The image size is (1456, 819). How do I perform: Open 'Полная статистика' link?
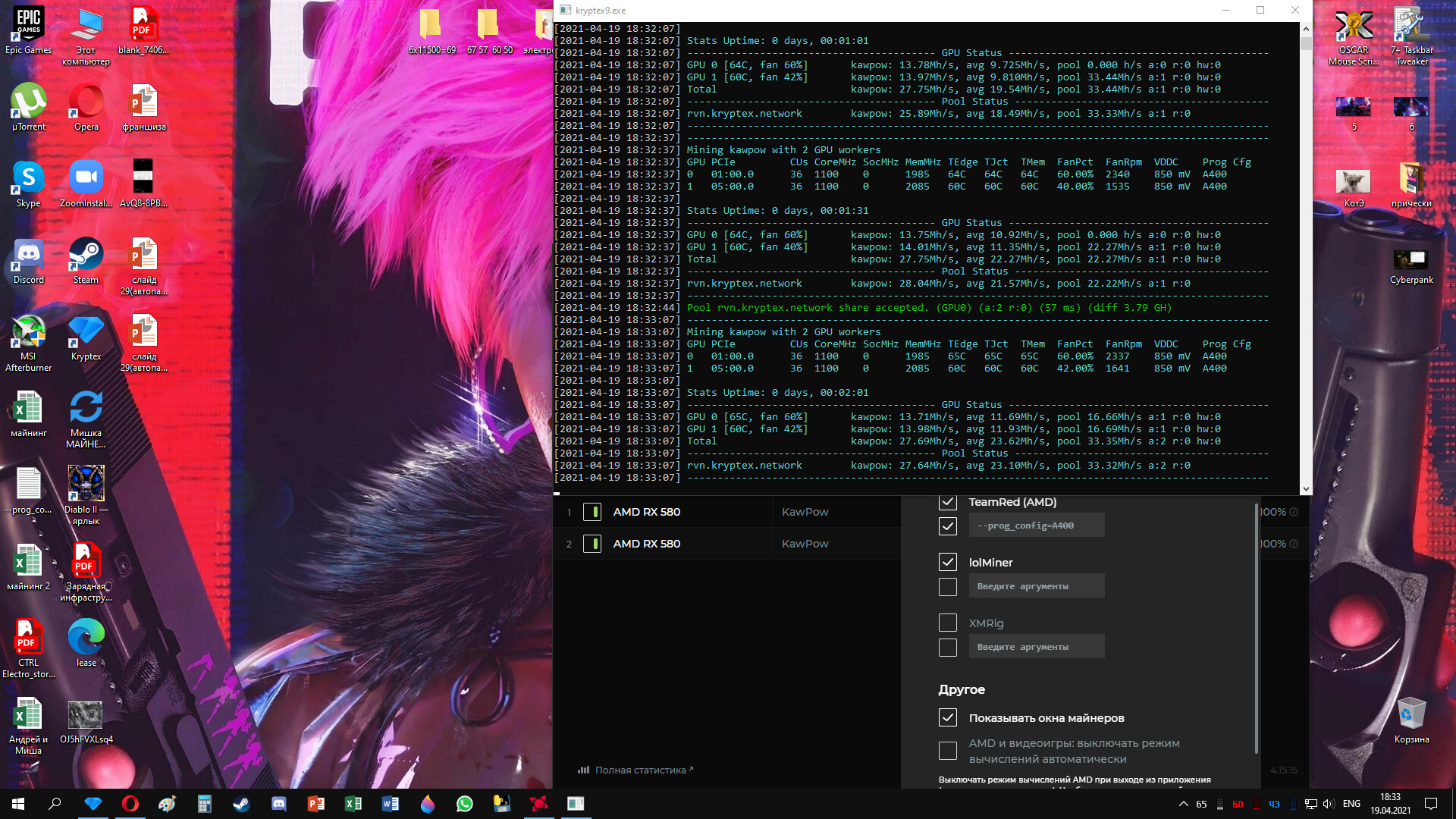(639, 770)
